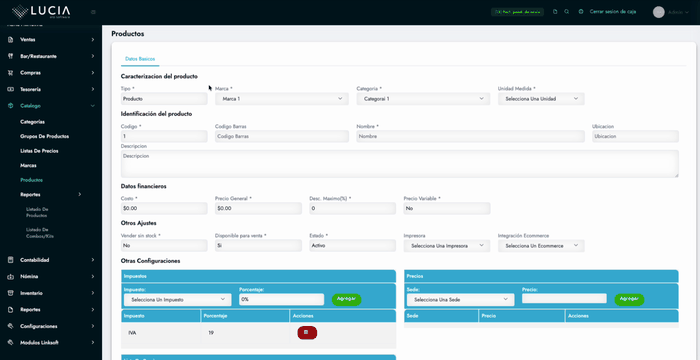The image size is (700, 360).
Task: Click the document icon in top bar
Action: tap(555, 12)
